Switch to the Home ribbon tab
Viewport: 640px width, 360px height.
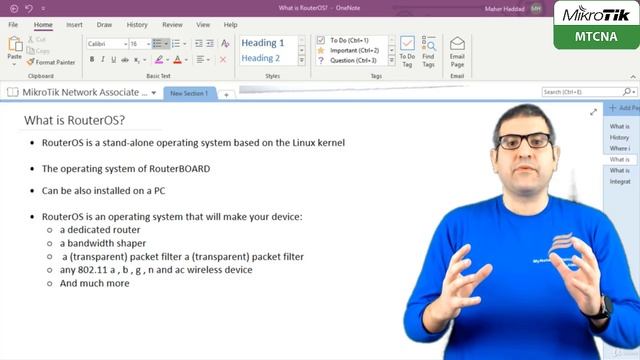point(43,24)
